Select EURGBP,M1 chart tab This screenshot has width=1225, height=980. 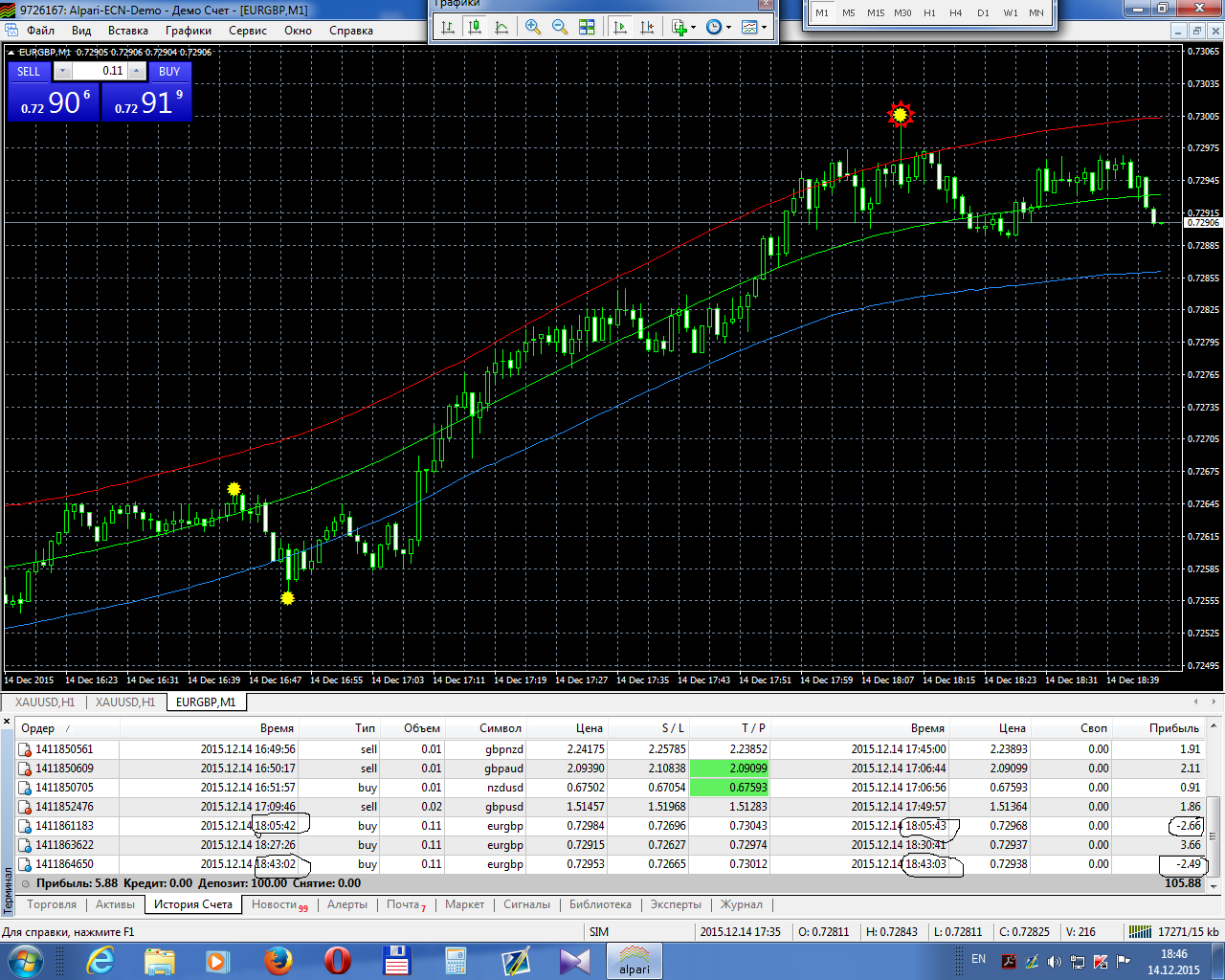(206, 702)
